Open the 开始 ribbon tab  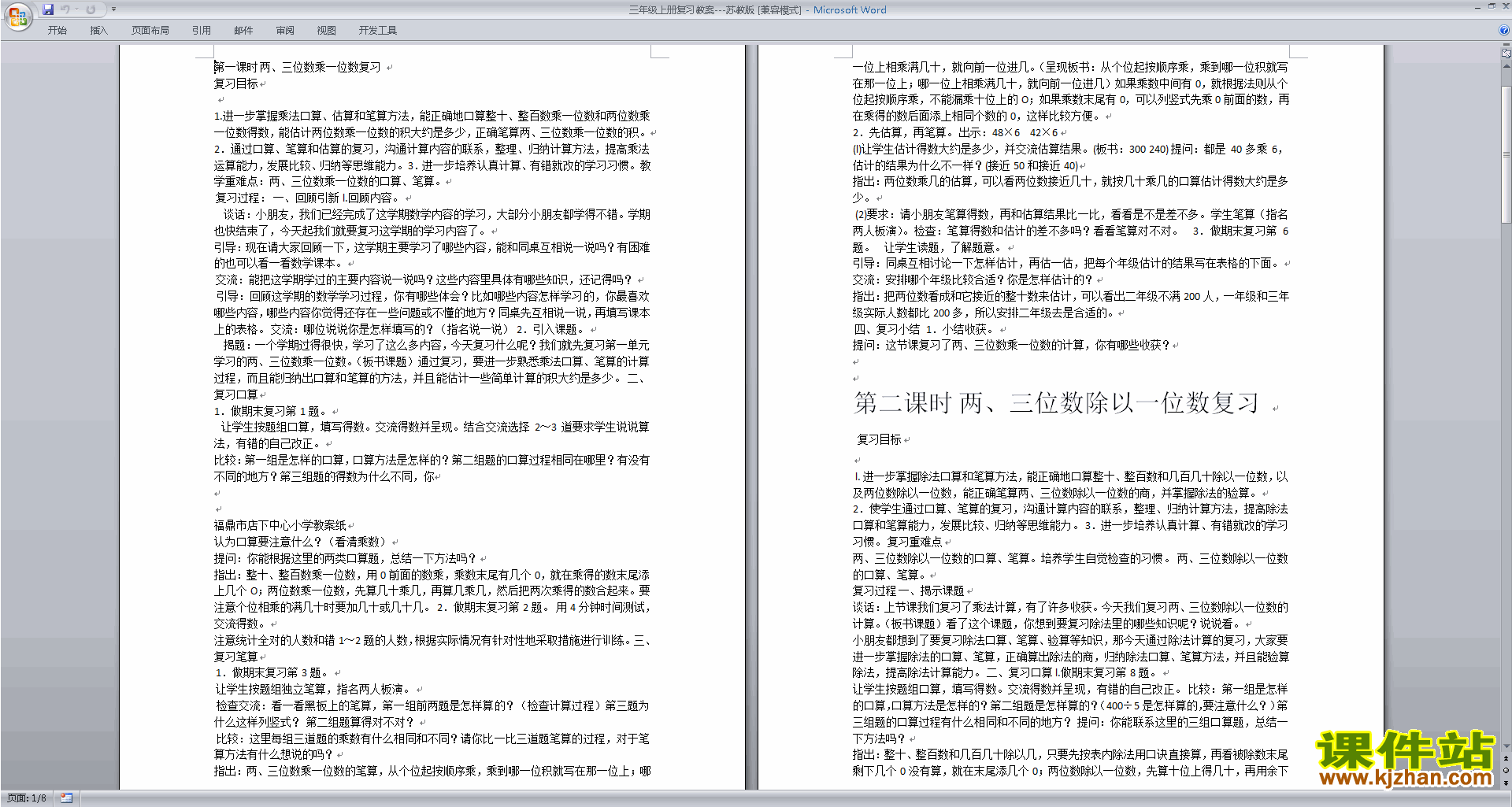click(x=57, y=31)
